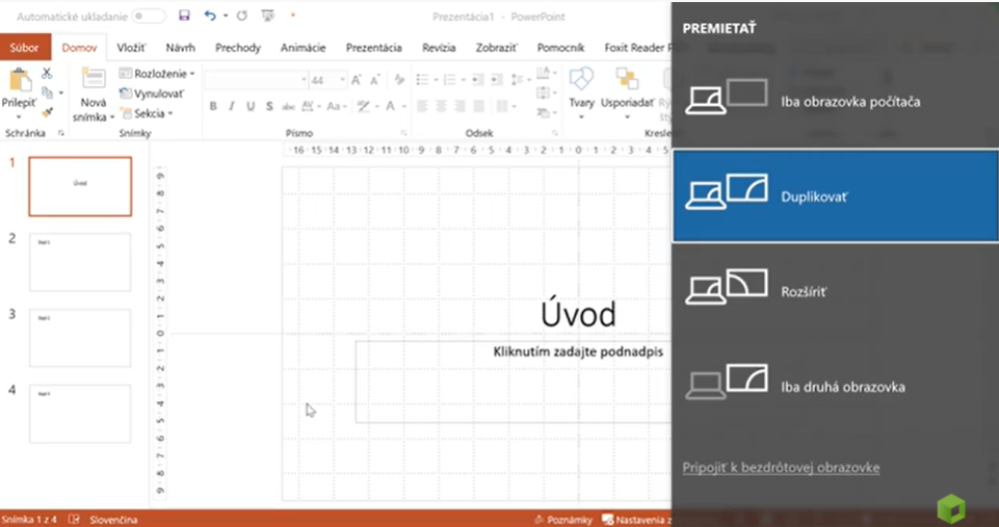Click Pripojiť k bezdrôtovej obrazovke link
This screenshot has height=527, width=999.
click(x=780, y=467)
